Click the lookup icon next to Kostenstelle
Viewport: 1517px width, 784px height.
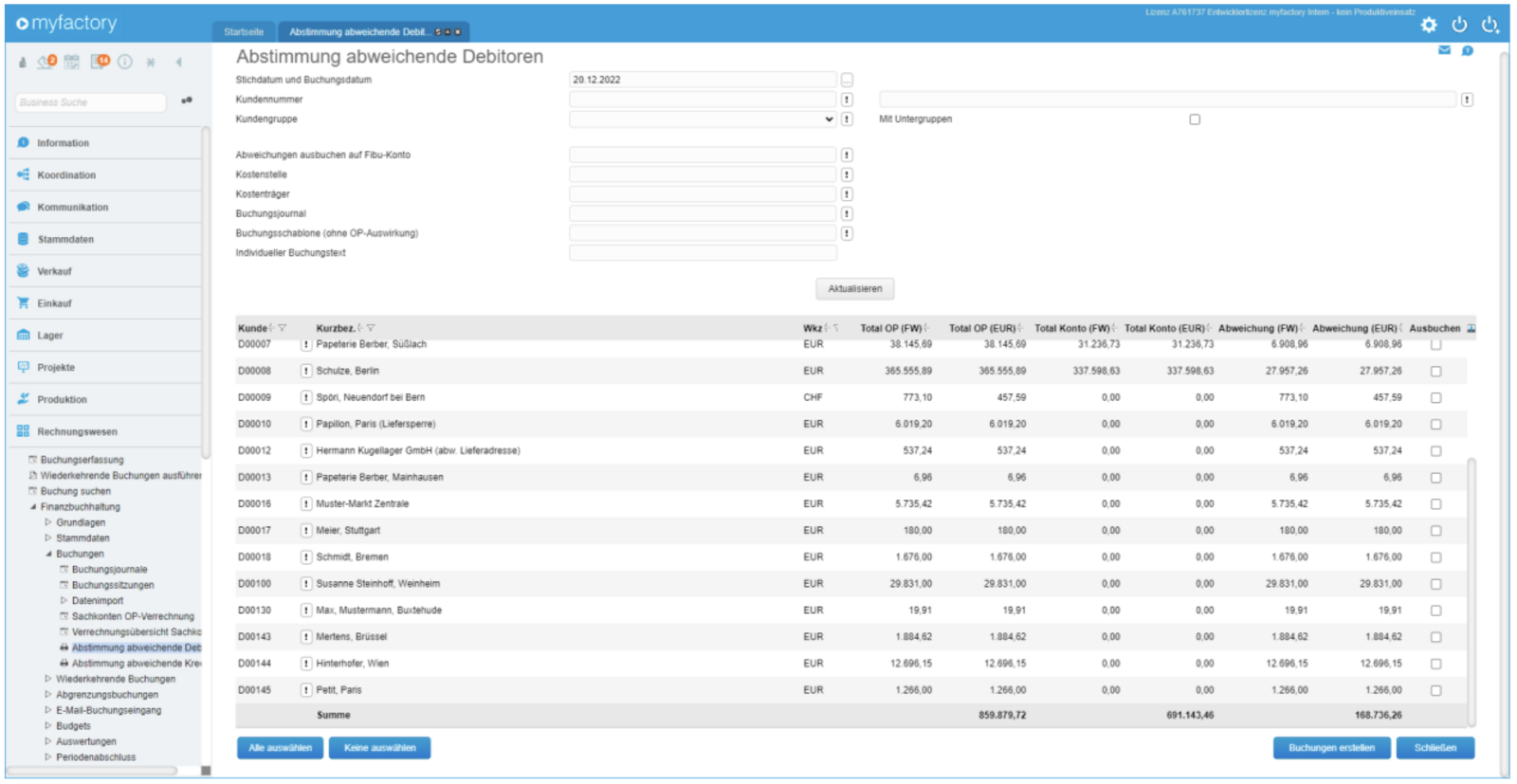point(847,174)
